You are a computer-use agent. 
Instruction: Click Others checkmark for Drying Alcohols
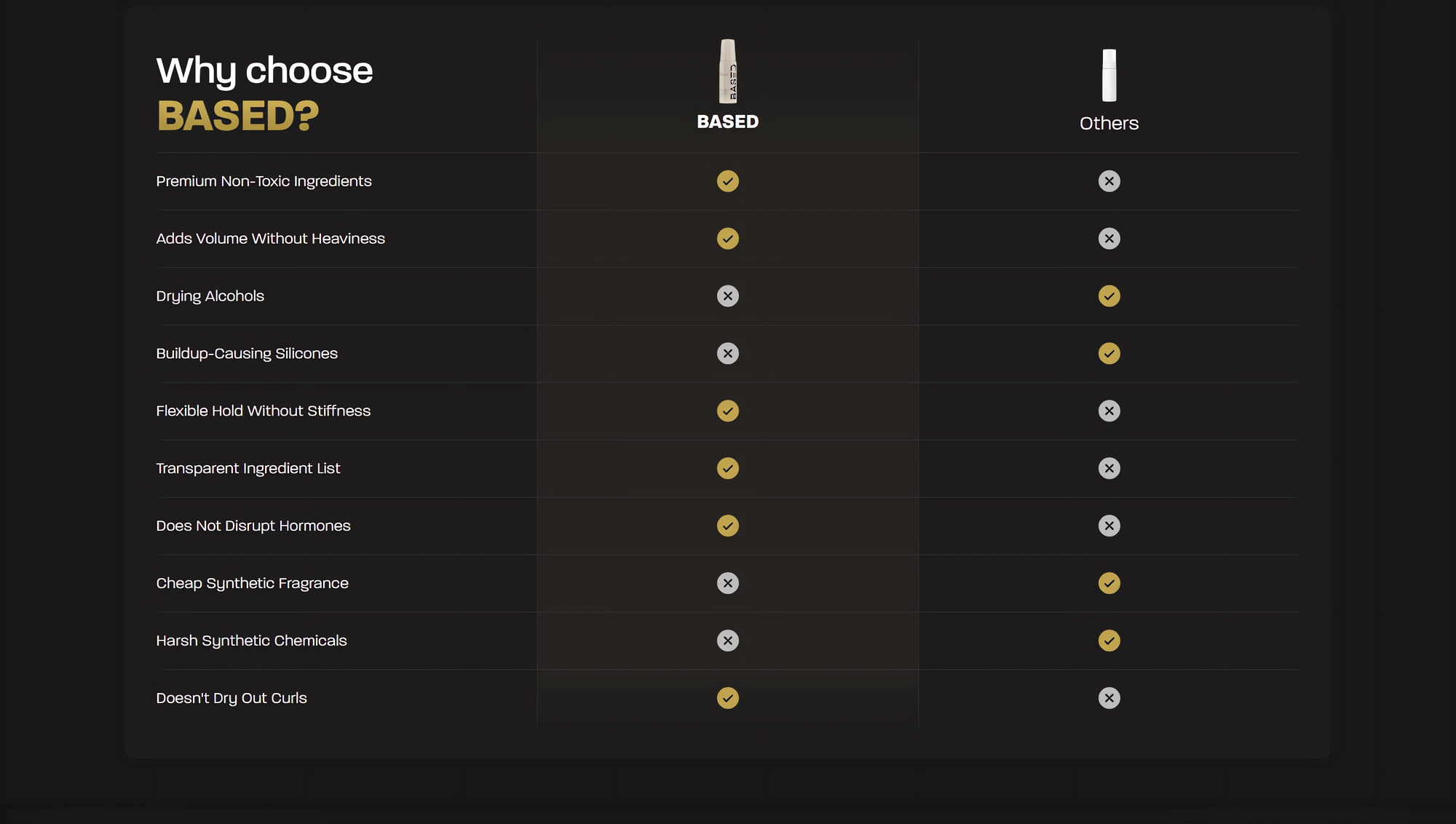pos(1109,296)
